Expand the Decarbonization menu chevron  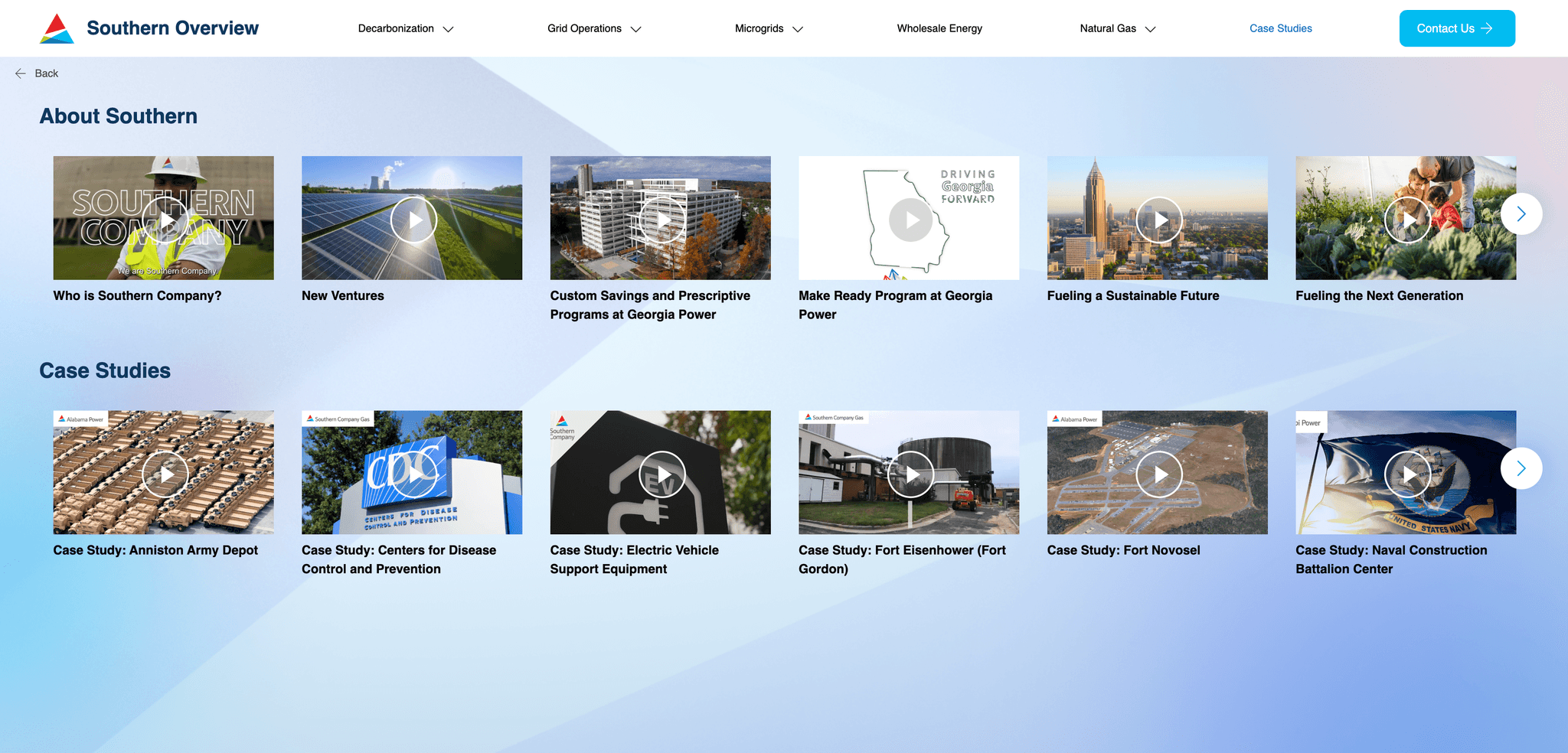pos(449,29)
